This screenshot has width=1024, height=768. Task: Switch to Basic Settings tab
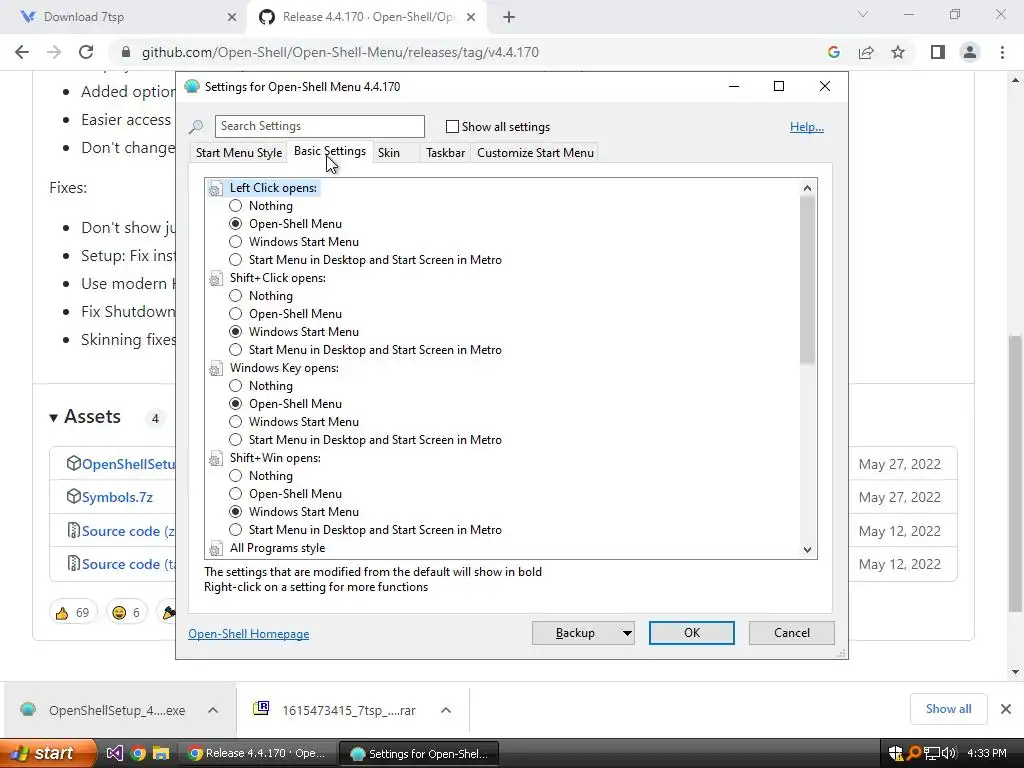(x=330, y=152)
